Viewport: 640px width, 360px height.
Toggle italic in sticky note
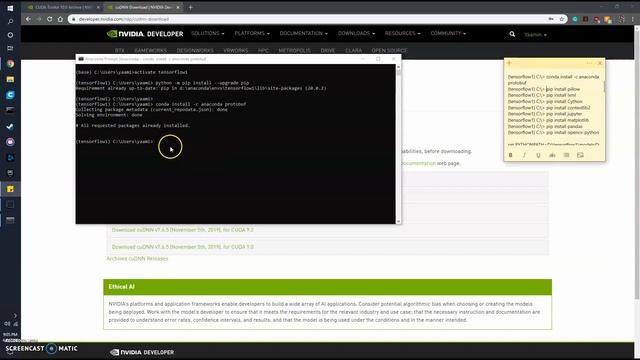tap(524, 155)
